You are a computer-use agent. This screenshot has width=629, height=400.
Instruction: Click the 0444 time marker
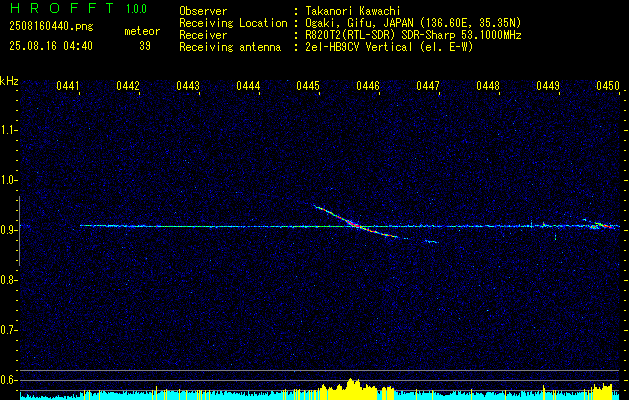(x=248, y=86)
